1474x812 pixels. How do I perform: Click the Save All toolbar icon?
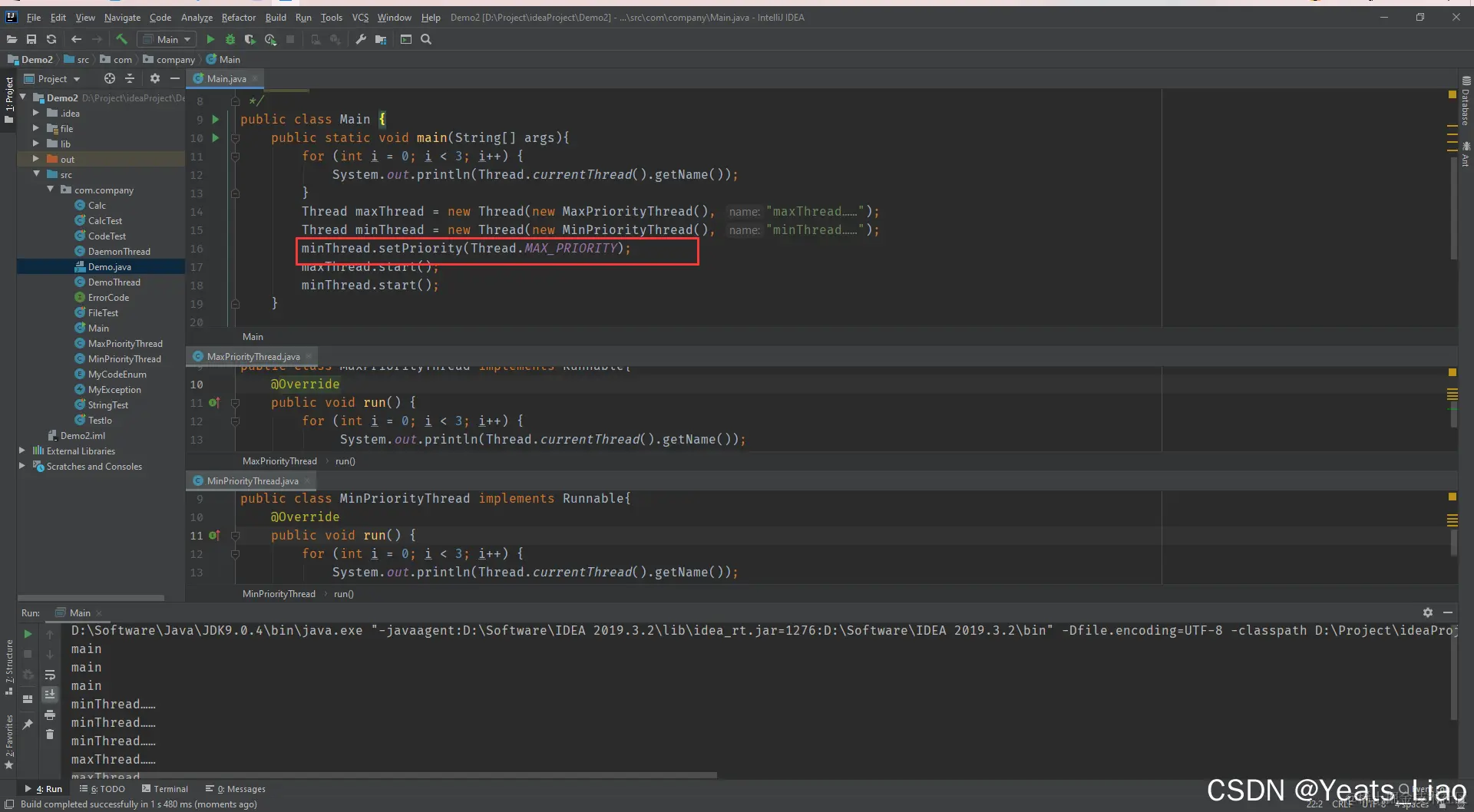(31, 39)
